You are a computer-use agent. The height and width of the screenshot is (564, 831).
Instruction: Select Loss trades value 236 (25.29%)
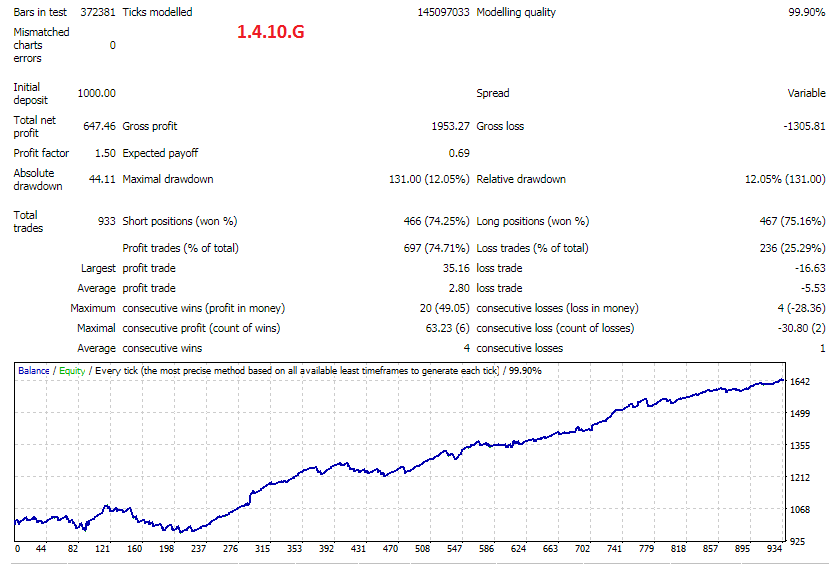click(x=792, y=248)
